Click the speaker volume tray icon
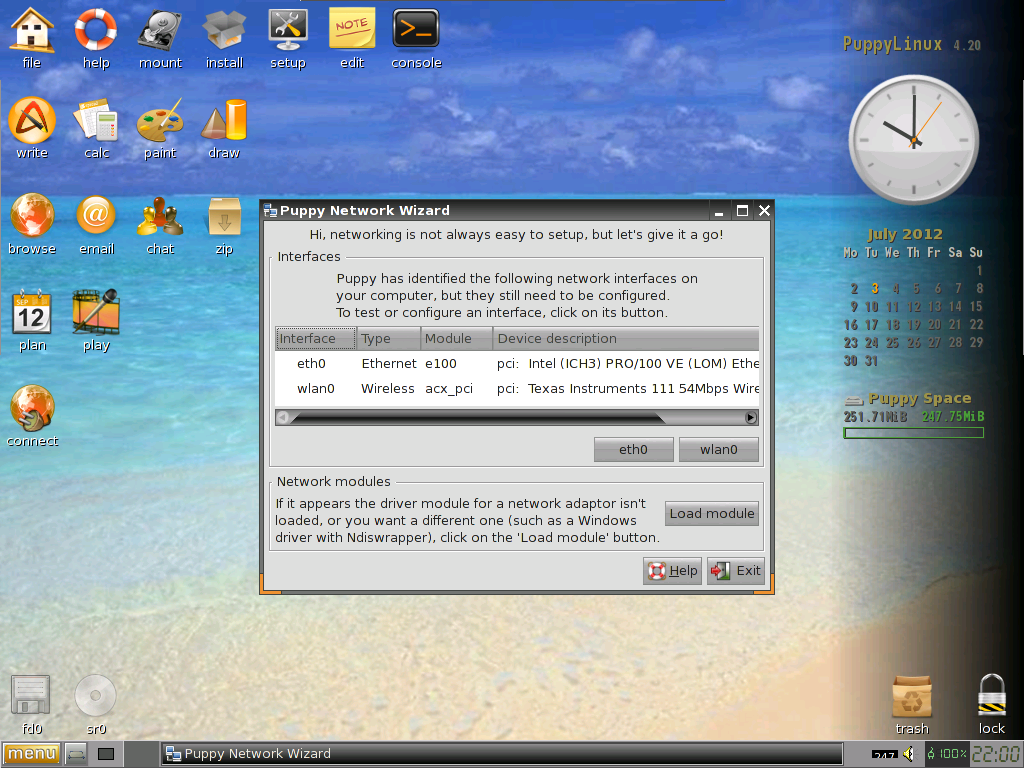This screenshot has width=1024, height=768. pos(909,754)
